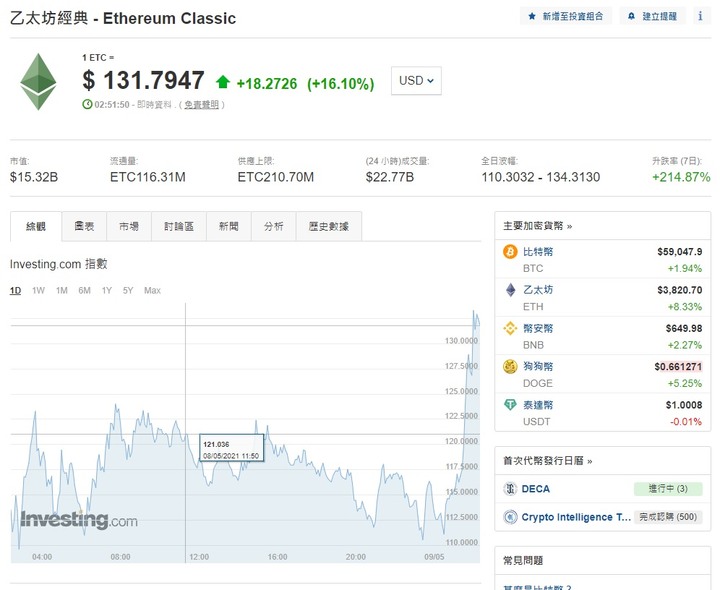
Task: Click the star icon to add to portfolio
Action: pos(532,16)
